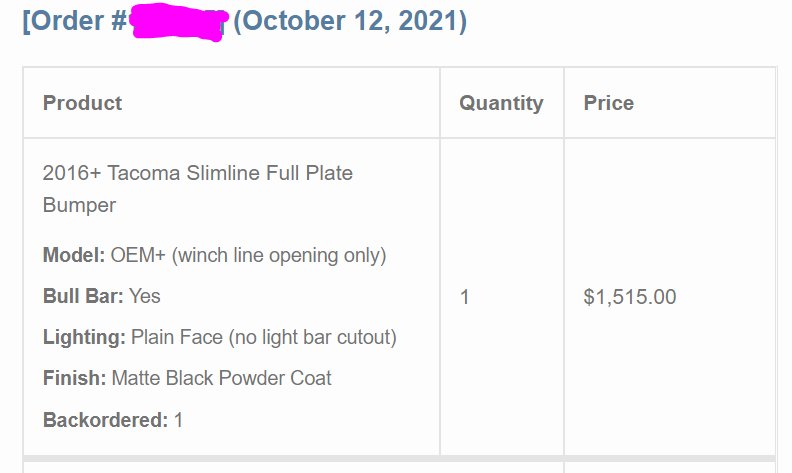
Task: Click OEM+ winch line opening value
Action: (249, 256)
